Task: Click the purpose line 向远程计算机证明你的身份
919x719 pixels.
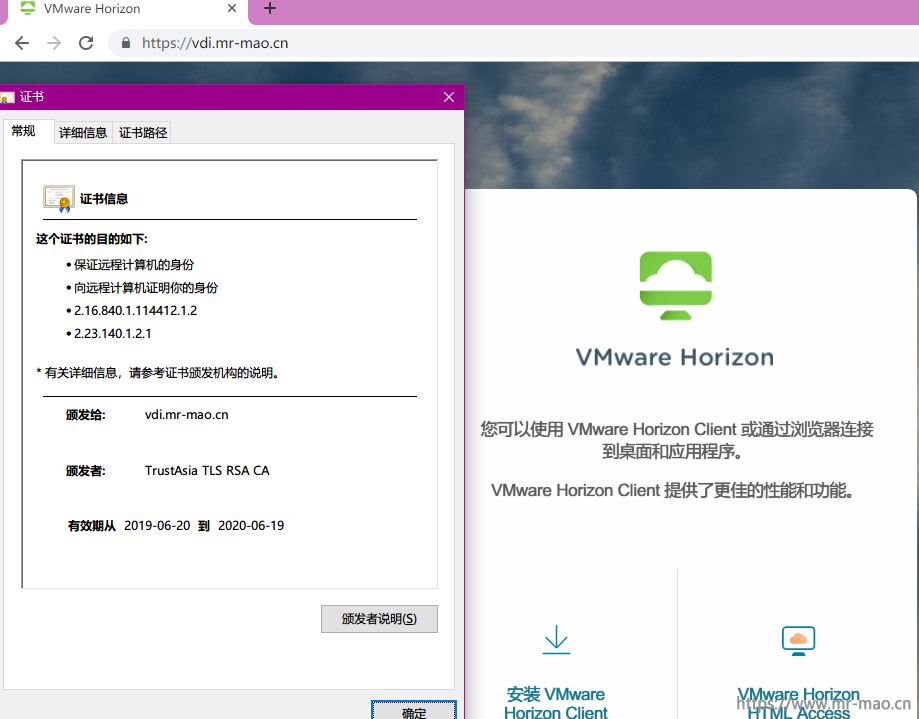Action: pyautogui.click(x=146, y=288)
